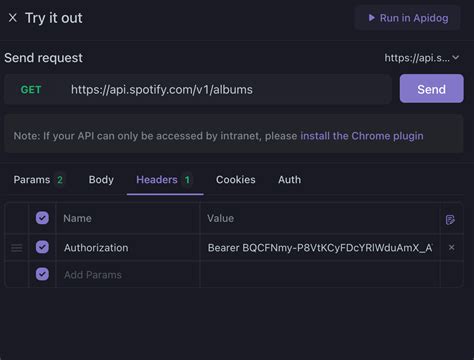
Task: Expand the https://api.s... server dropdown
Action: coord(422,58)
